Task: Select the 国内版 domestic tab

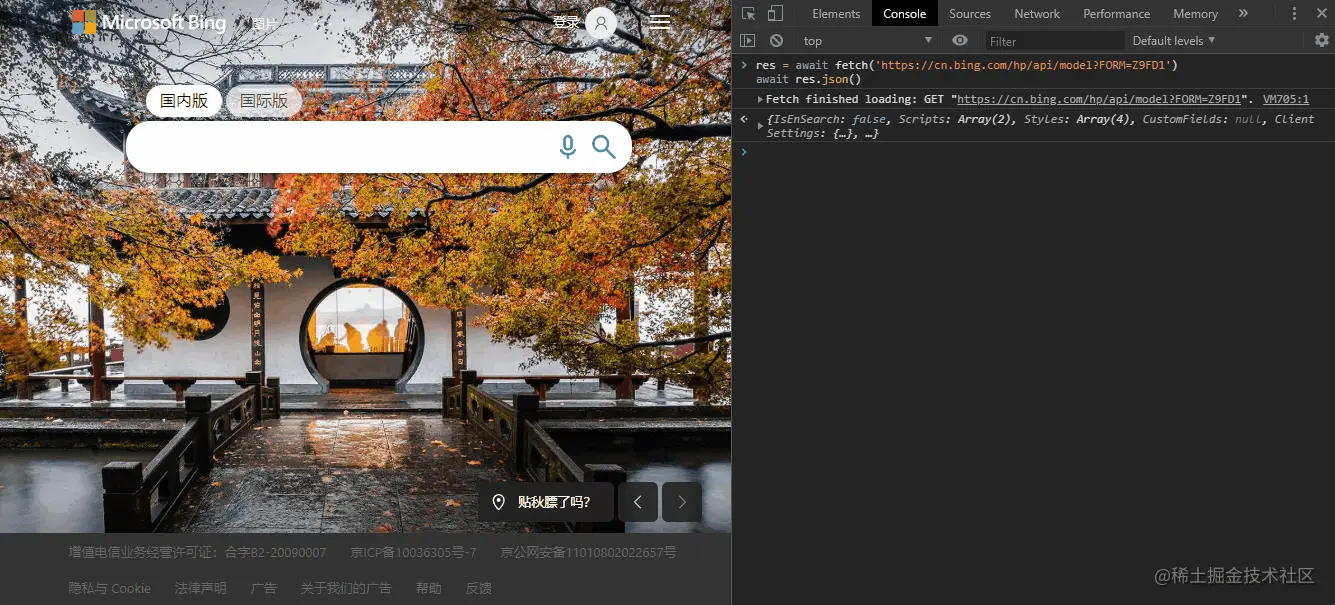Action: pos(184,101)
